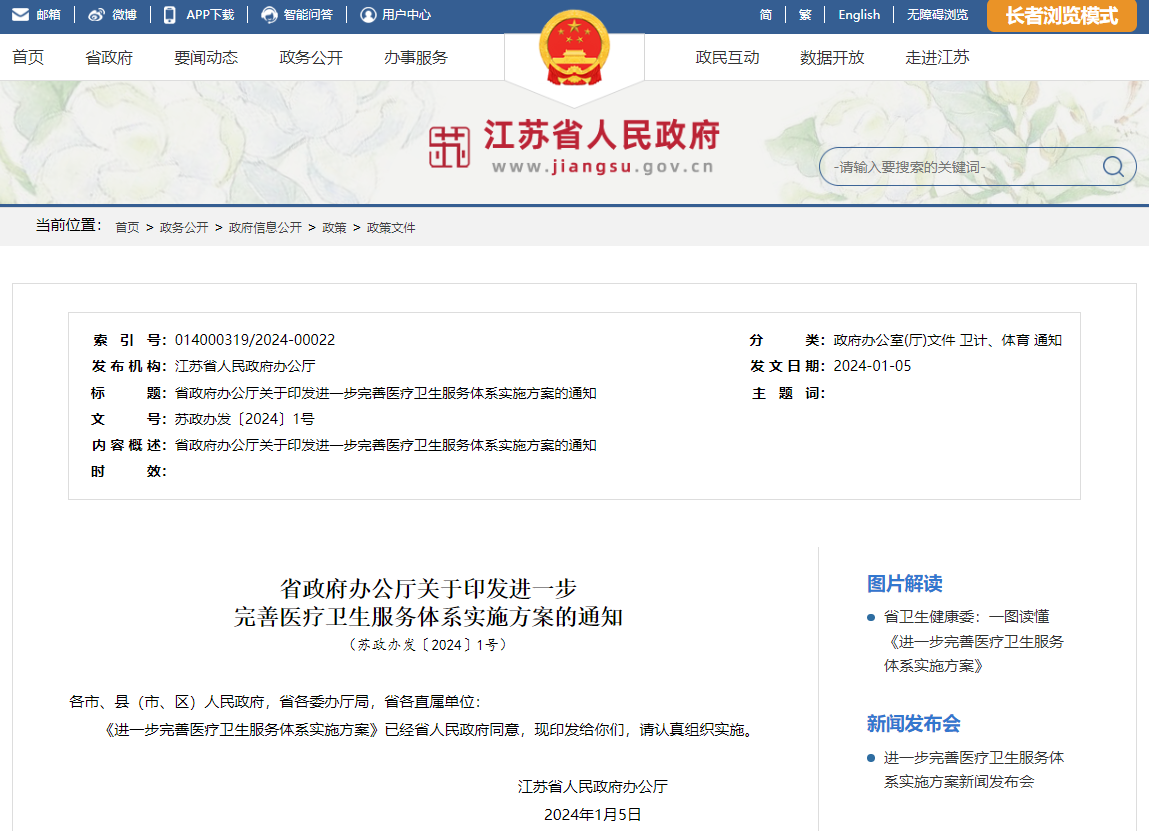The height and width of the screenshot is (831, 1149).
Task: Open the 政民互动 menu item
Action: tap(727, 57)
